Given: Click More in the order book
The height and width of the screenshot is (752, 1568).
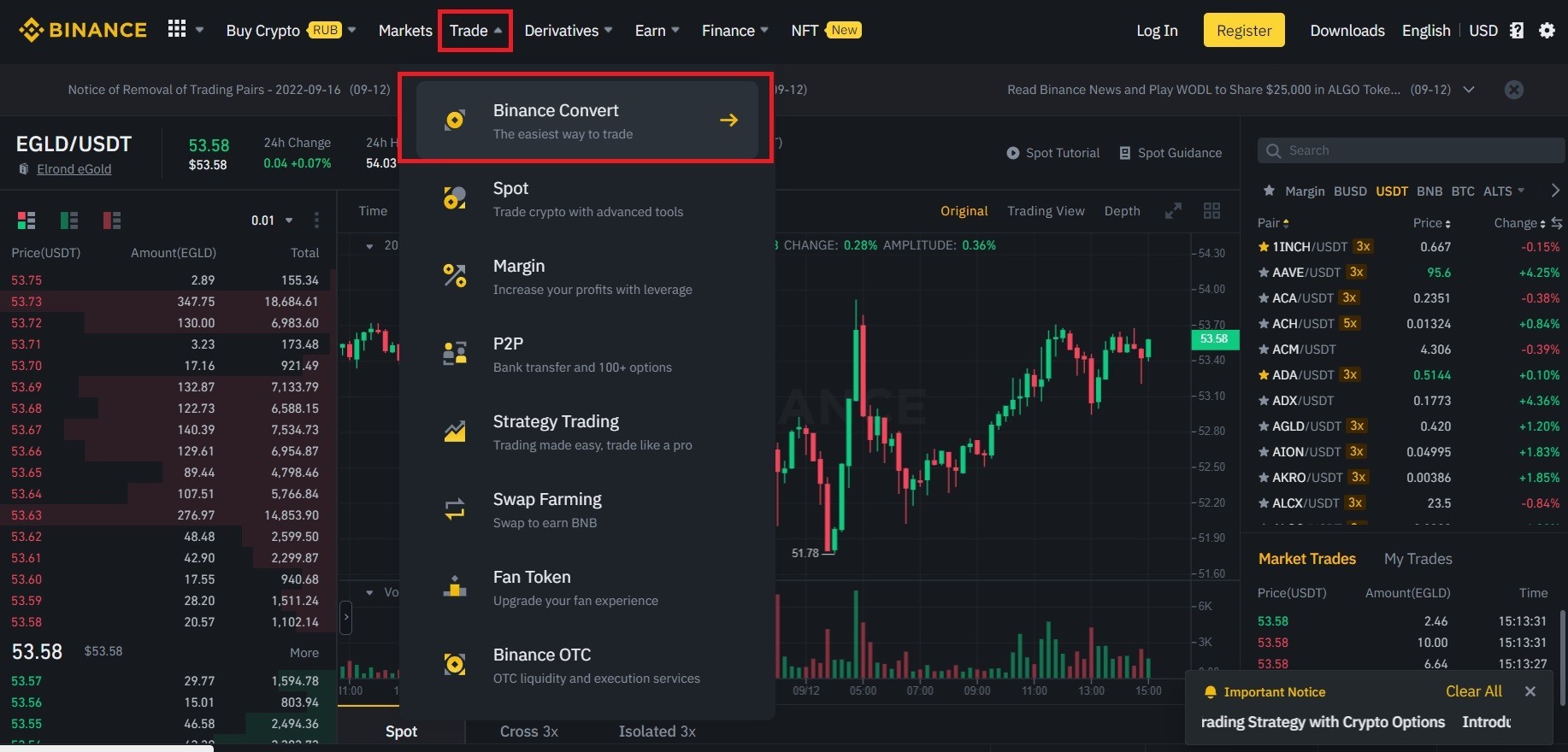Looking at the screenshot, I should coord(304,653).
